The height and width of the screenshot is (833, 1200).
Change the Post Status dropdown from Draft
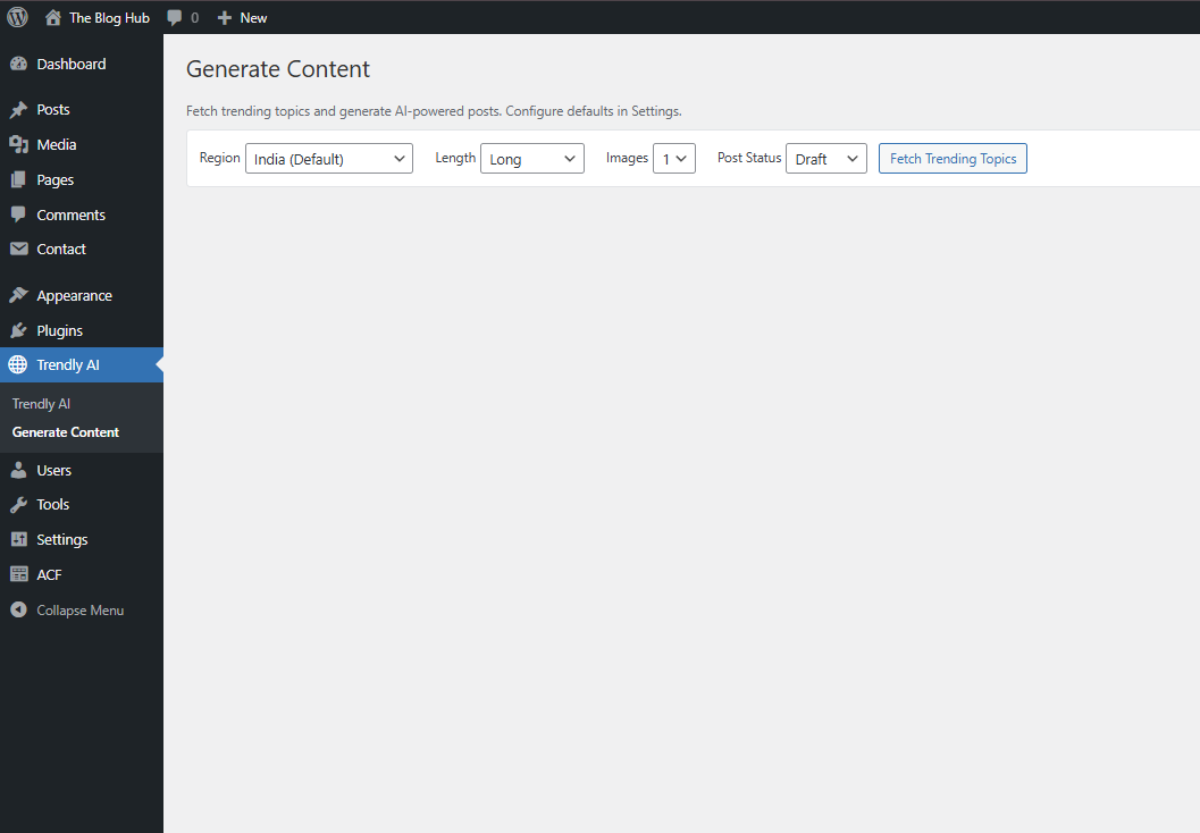(826, 157)
